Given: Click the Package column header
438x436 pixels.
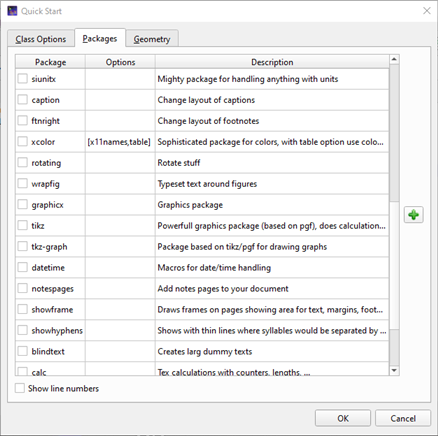Looking at the screenshot, I should click(50, 62).
